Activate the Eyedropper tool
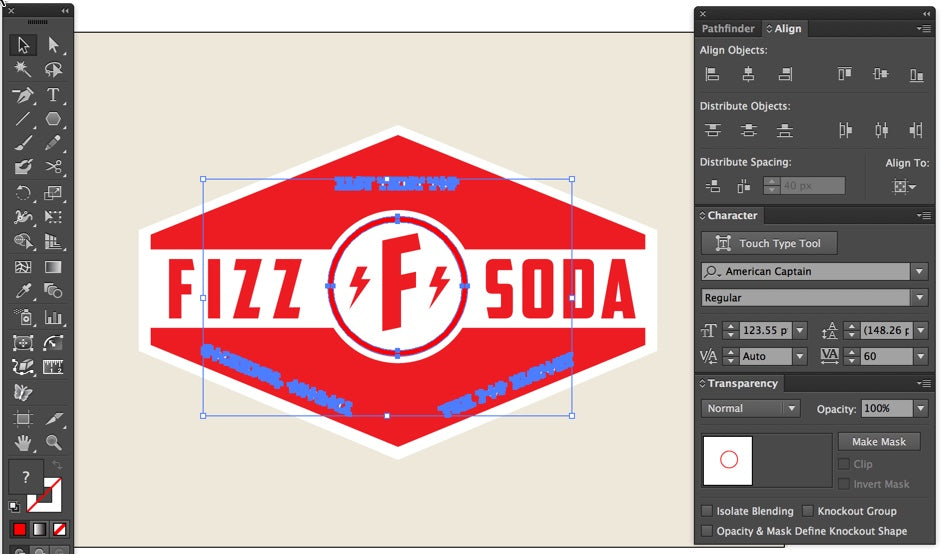 (22, 291)
